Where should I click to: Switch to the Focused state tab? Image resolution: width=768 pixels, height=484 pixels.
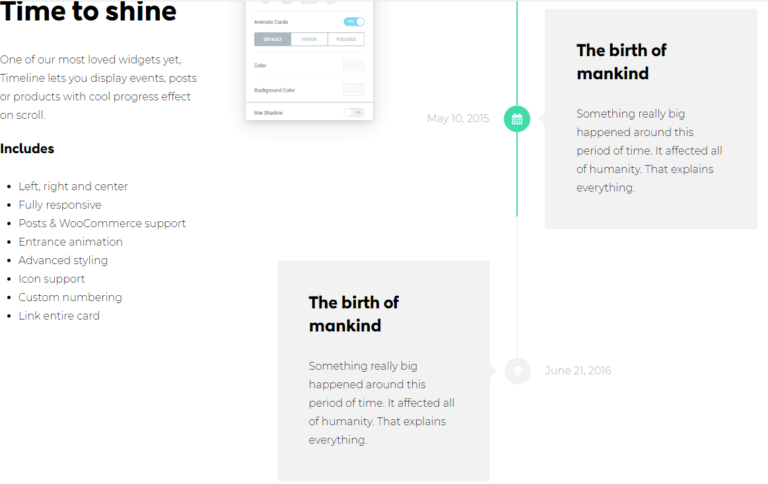tap(346, 39)
